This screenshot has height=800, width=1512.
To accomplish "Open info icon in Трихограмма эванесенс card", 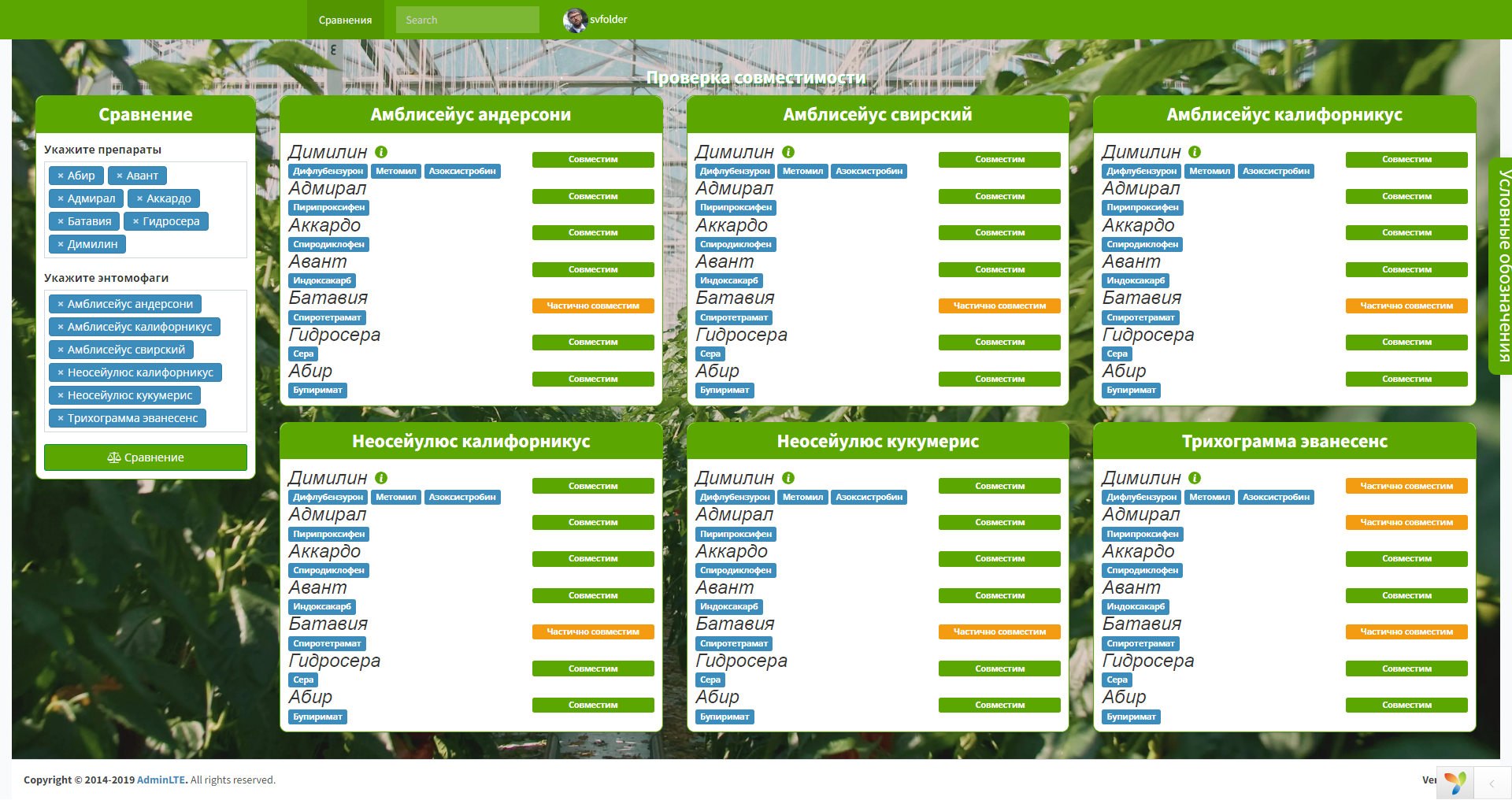I will (x=1196, y=478).
